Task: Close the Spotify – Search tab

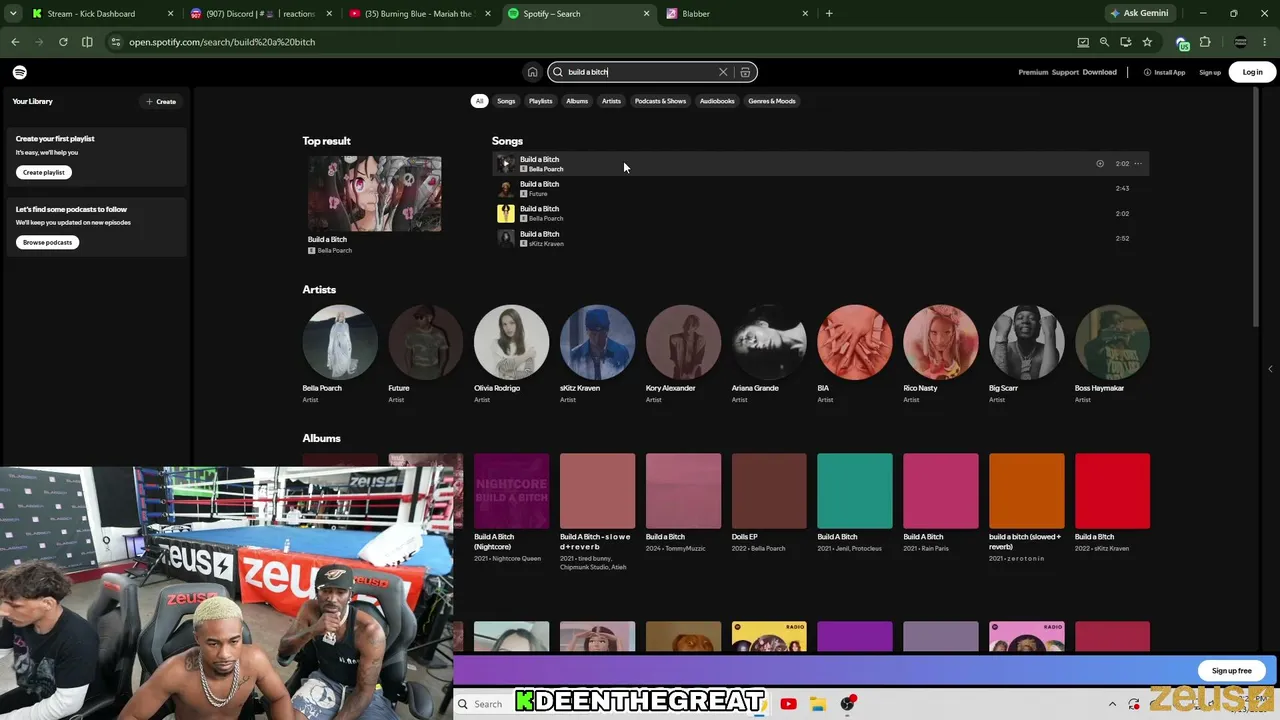Action: point(646,14)
